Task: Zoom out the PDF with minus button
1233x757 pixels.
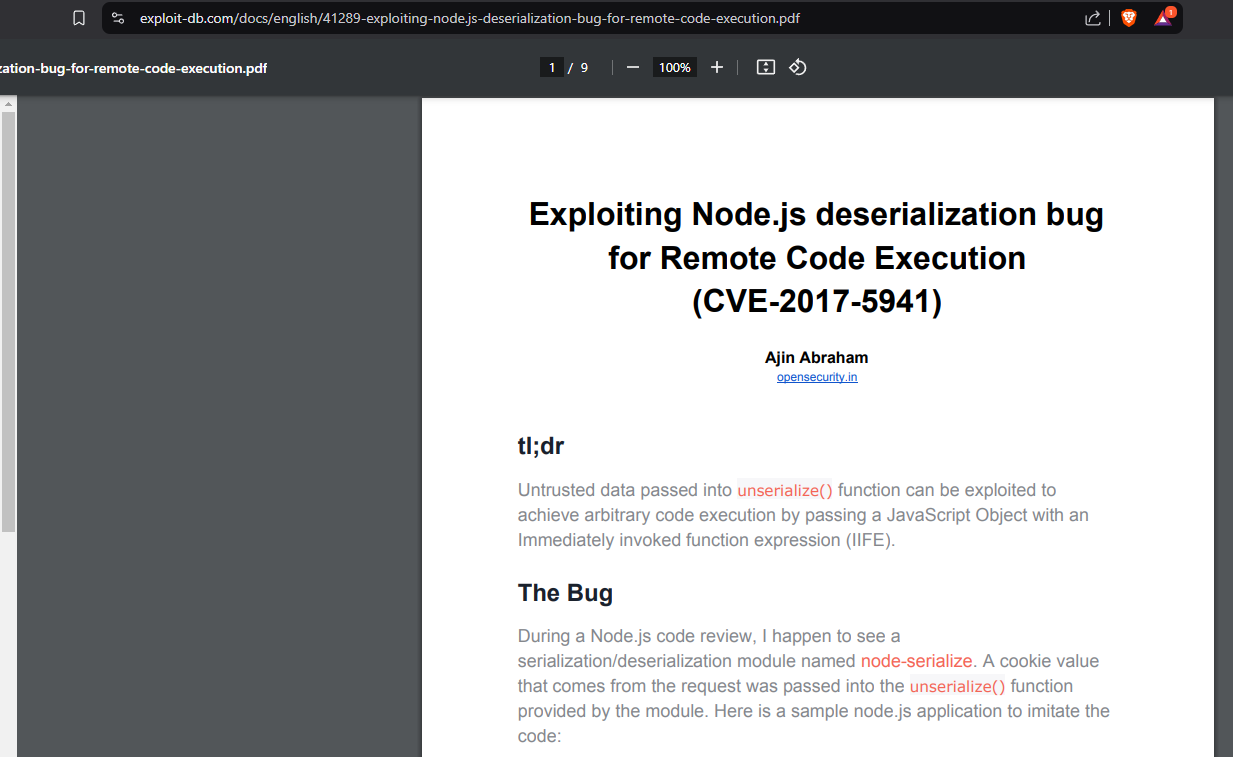Action: tap(632, 67)
